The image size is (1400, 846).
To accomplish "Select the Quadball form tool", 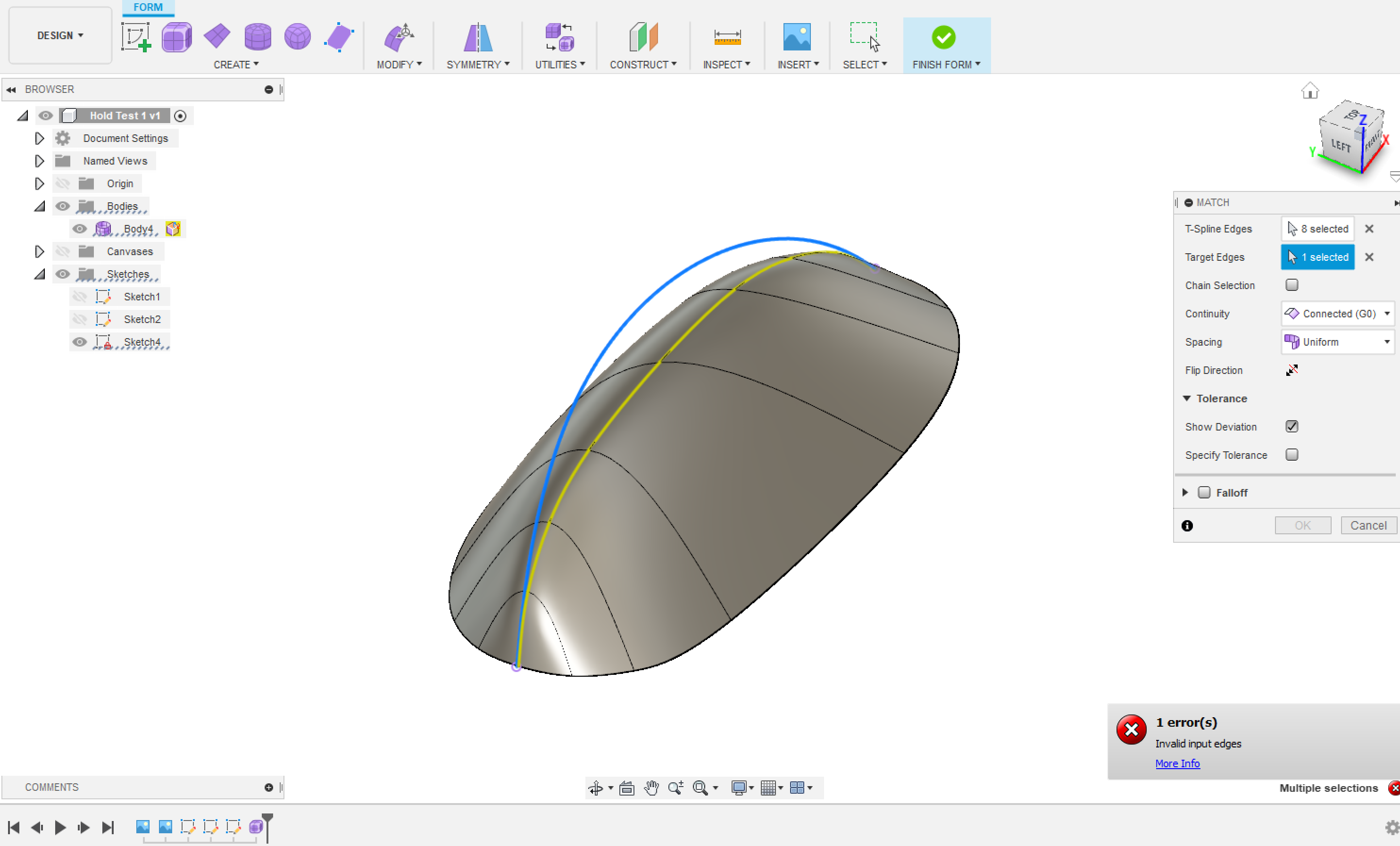I will click(x=297, y=38).
